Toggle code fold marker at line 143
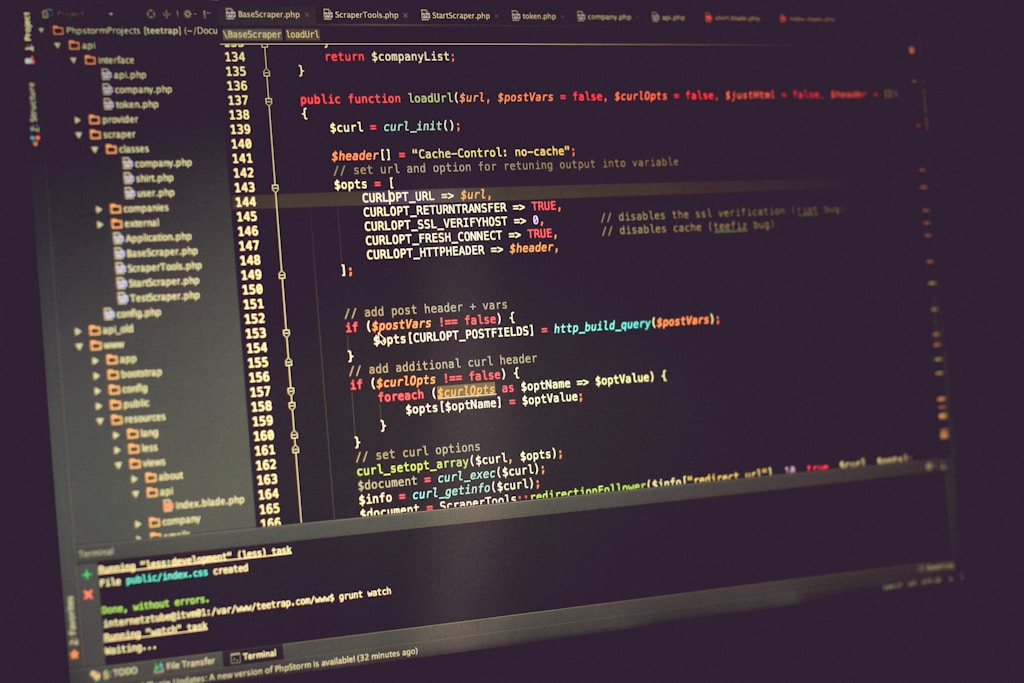This screenshot has height=683, width=1024. point(275,187)
